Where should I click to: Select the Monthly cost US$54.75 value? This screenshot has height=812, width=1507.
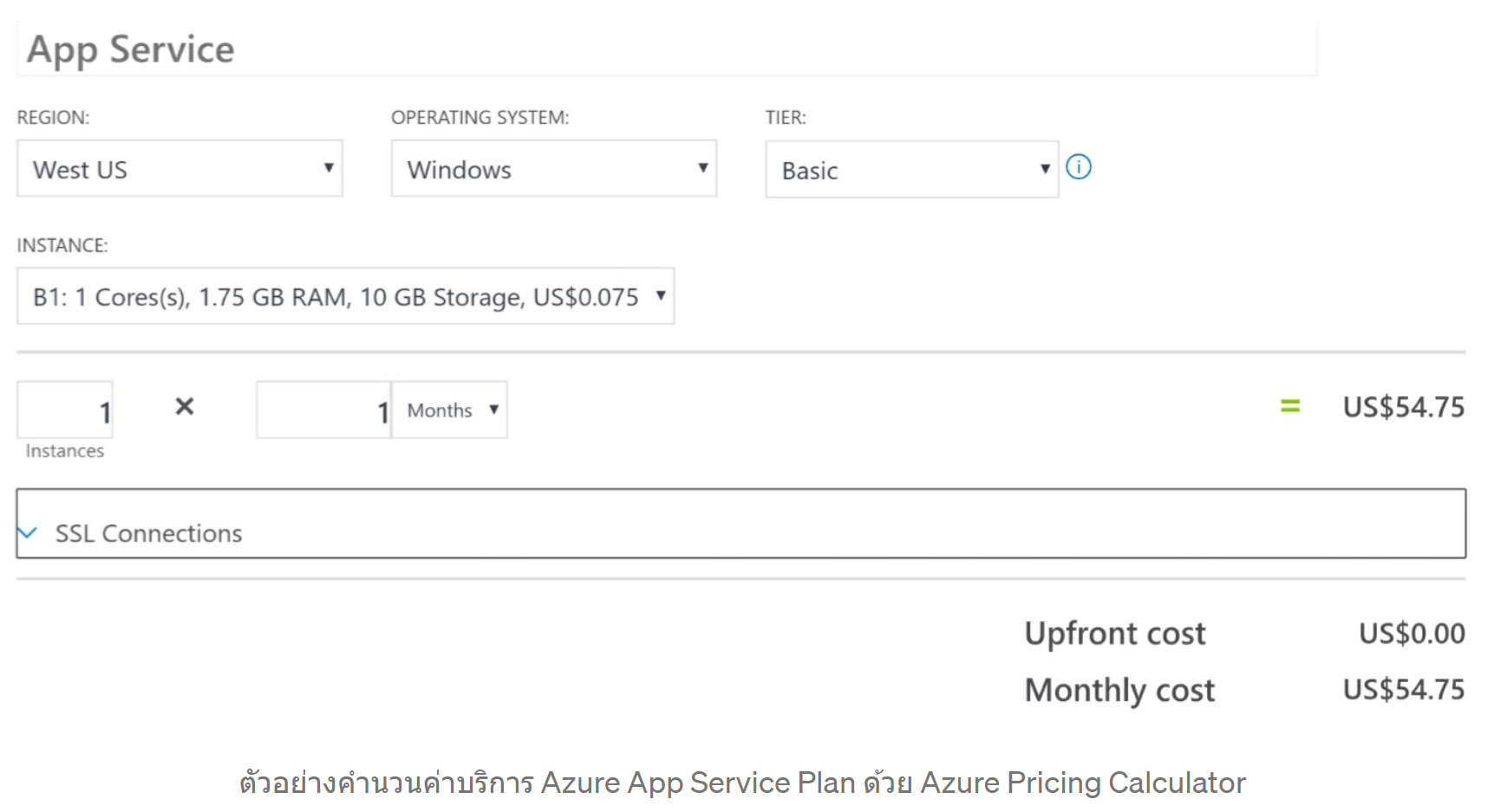click(x=1404, y=690)
